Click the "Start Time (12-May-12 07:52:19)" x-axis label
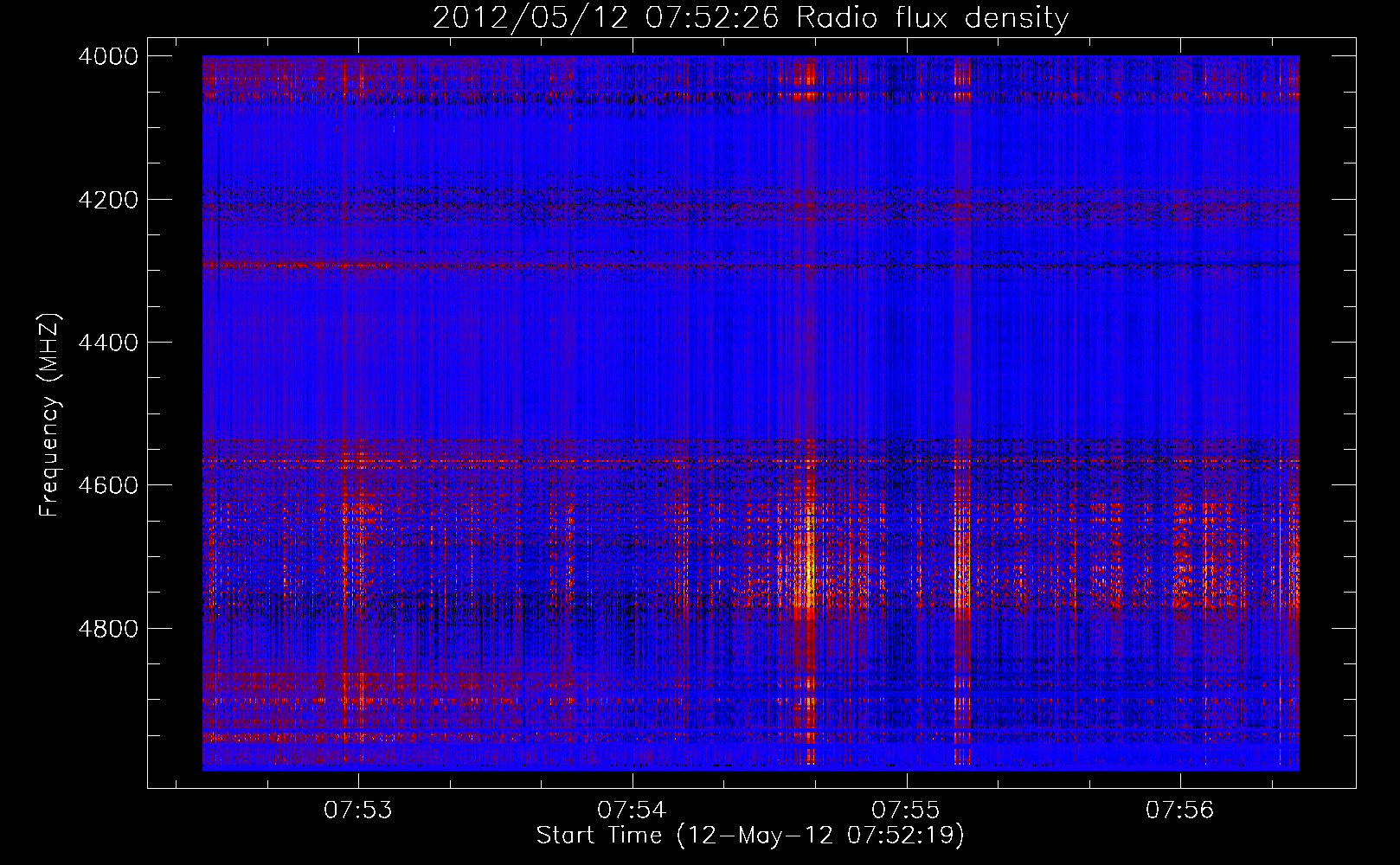 pos(749,836)
